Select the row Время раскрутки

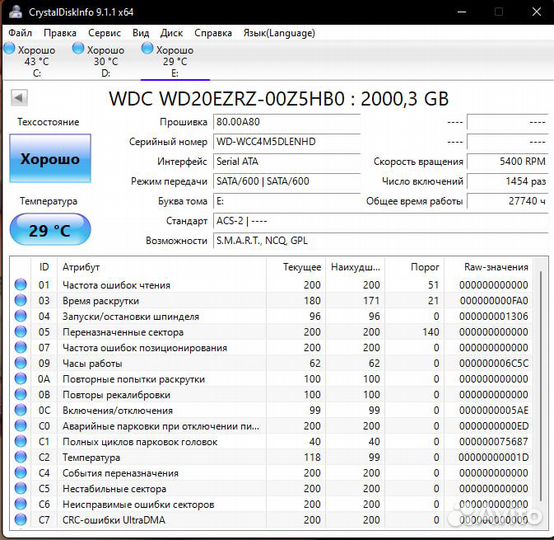271,300
